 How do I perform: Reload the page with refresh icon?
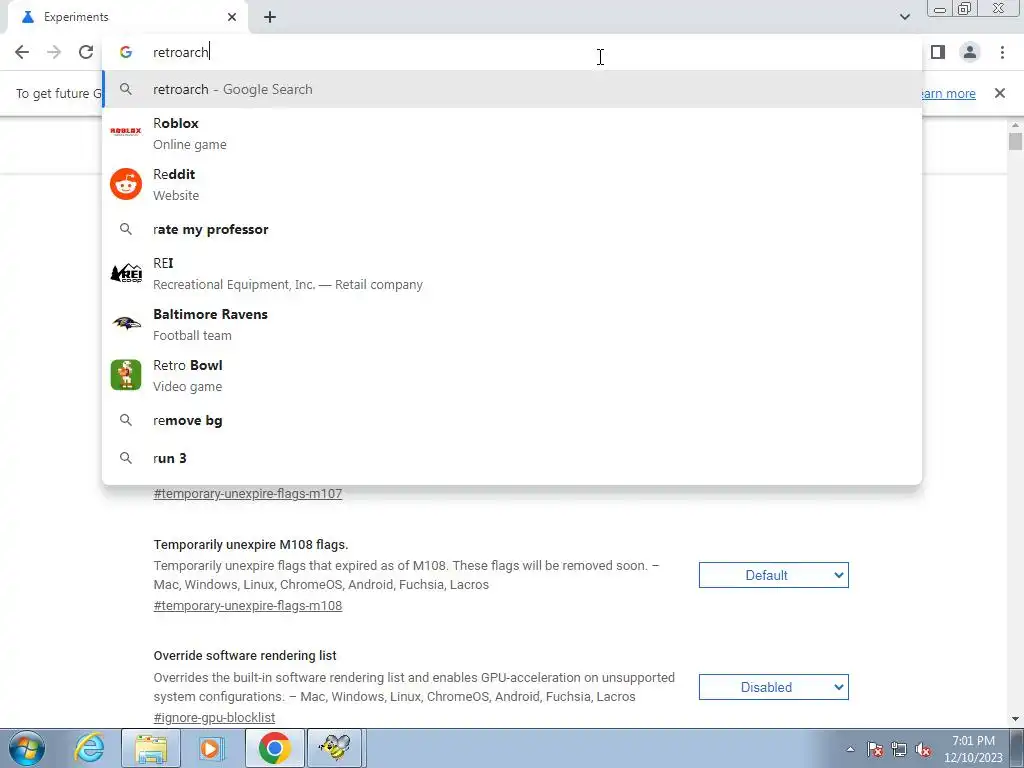pyautogui.click(x=86, y=52)
